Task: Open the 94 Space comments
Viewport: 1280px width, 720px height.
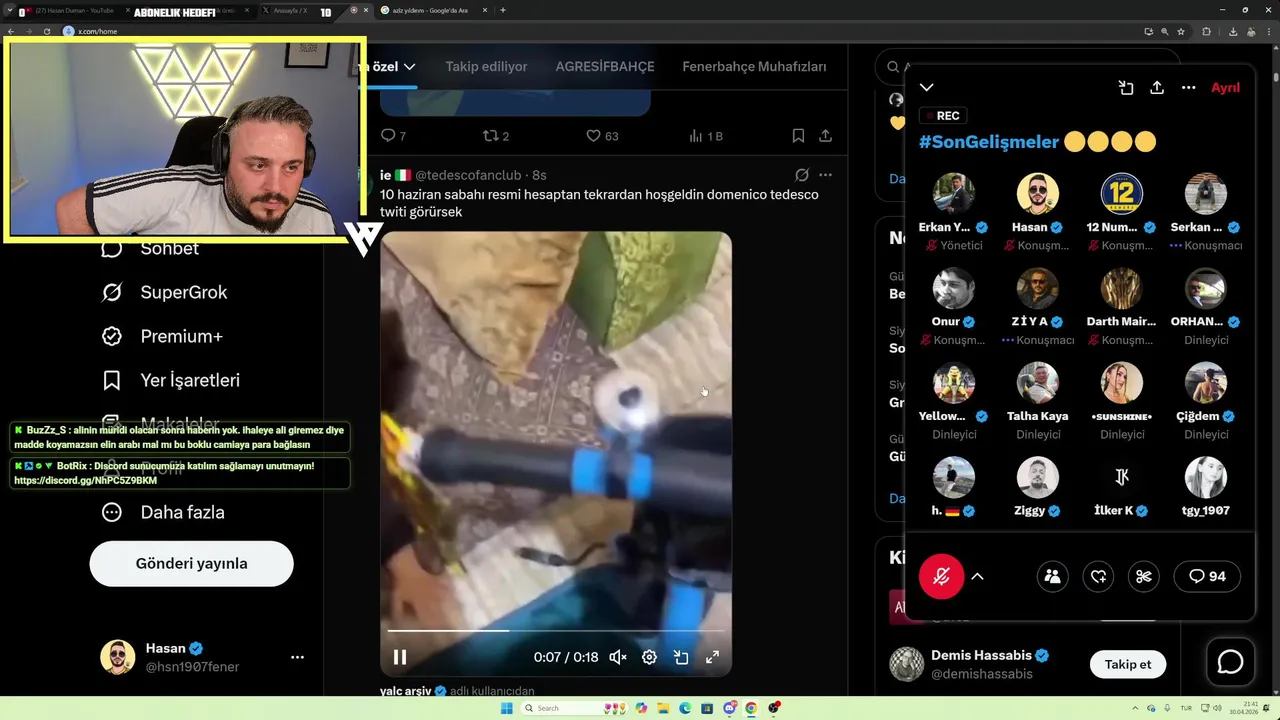Action: (x=1207, y=576)
